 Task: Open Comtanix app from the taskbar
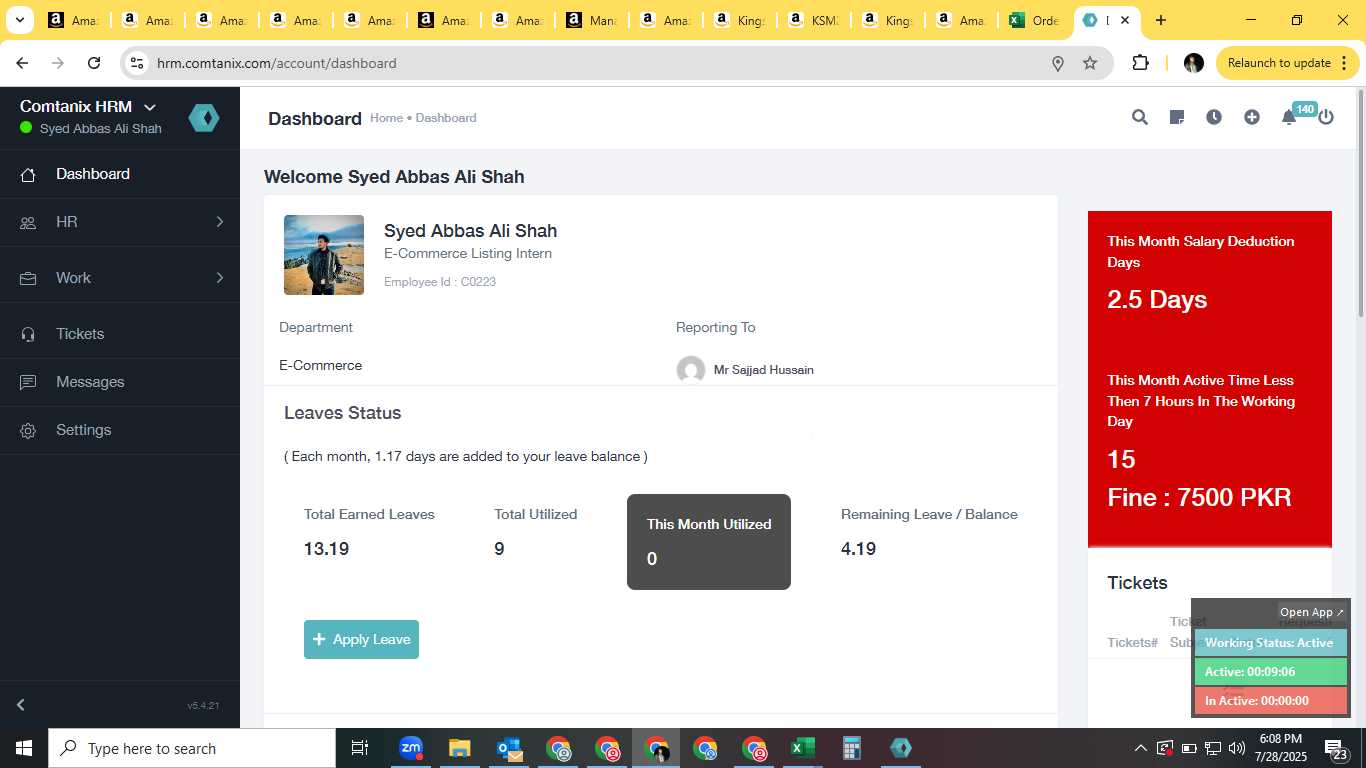(901, 748)
